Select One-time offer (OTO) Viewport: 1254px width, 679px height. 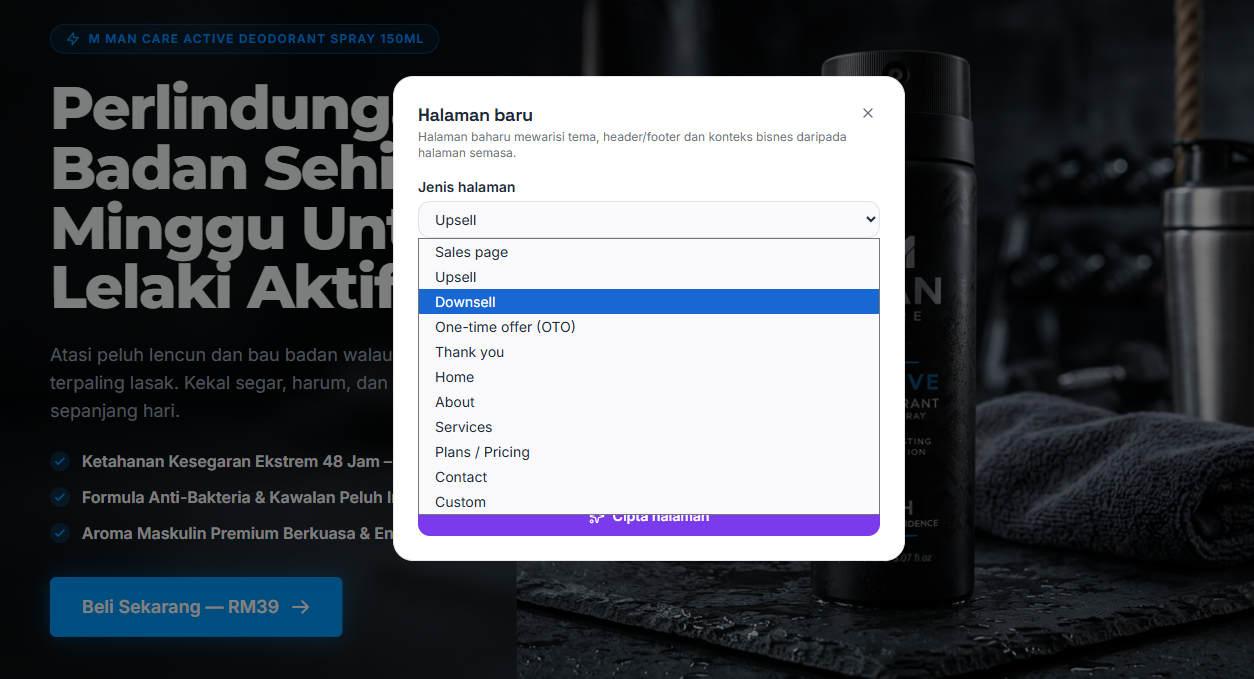pyautogui.click(x=649, y=327)
